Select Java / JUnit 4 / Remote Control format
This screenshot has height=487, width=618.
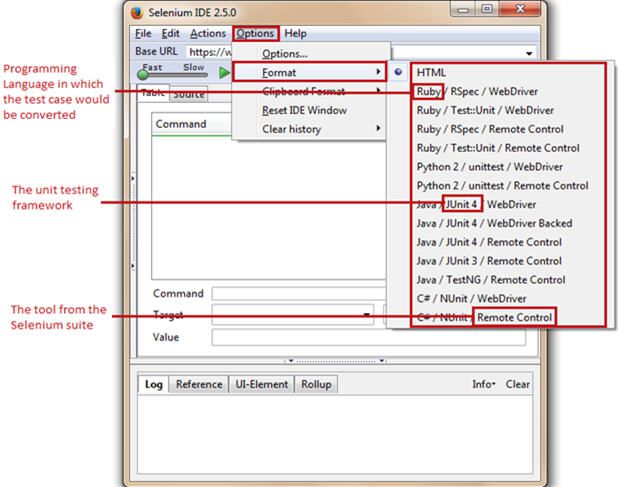pyautogui.click(x=489, y=242)
